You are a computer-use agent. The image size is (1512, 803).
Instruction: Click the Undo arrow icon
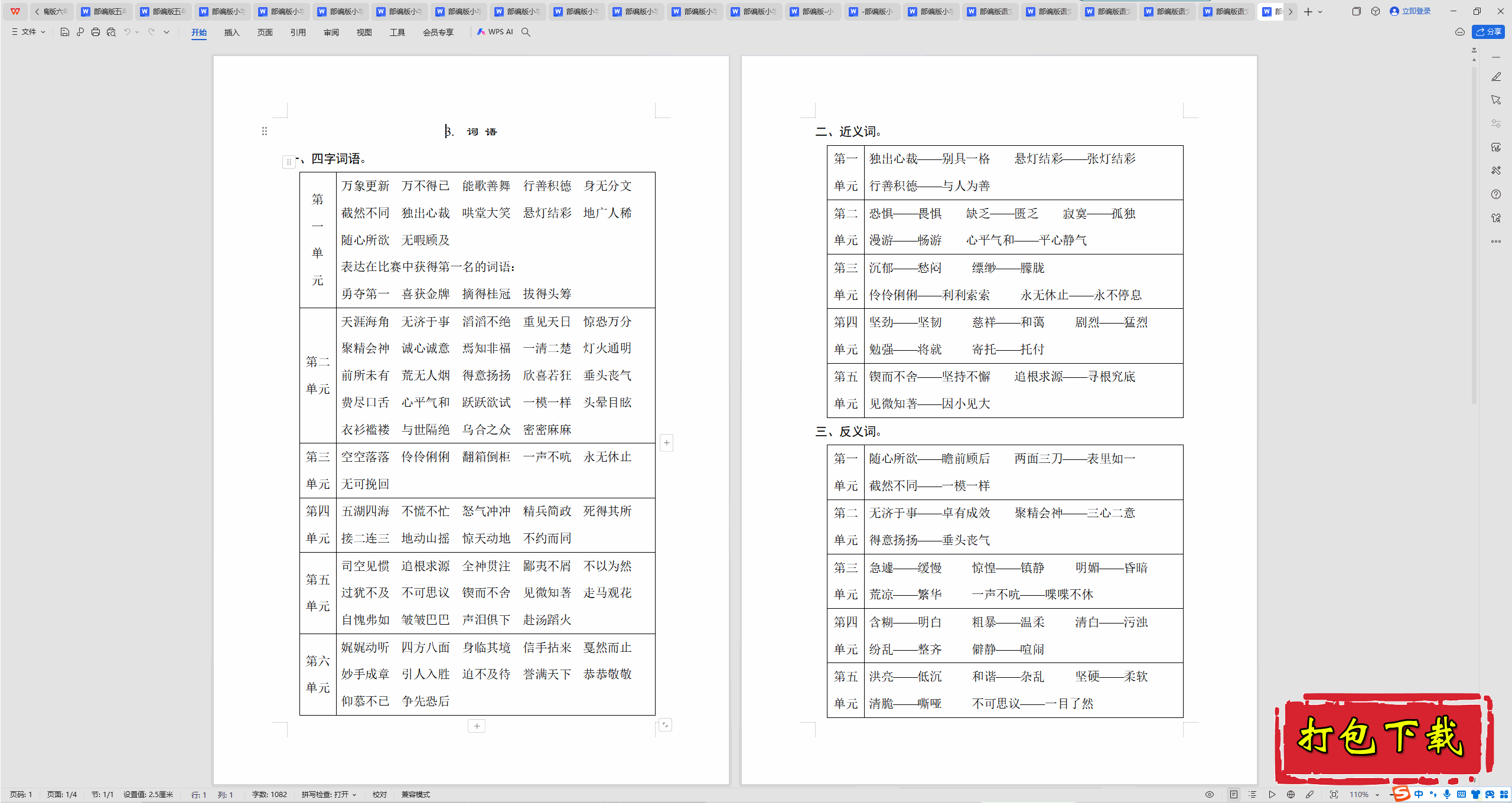tap(127, 32)
